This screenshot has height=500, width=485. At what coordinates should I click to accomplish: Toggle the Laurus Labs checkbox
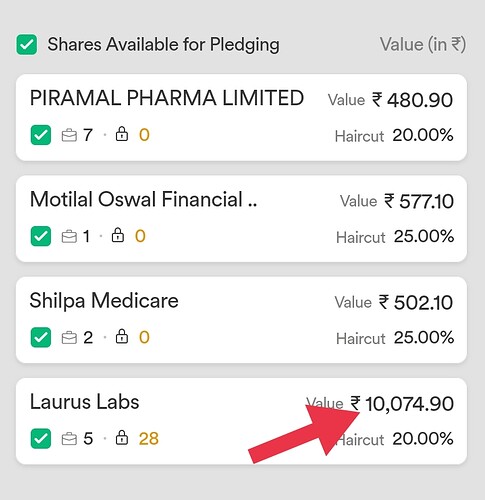(x=41, y=439)
